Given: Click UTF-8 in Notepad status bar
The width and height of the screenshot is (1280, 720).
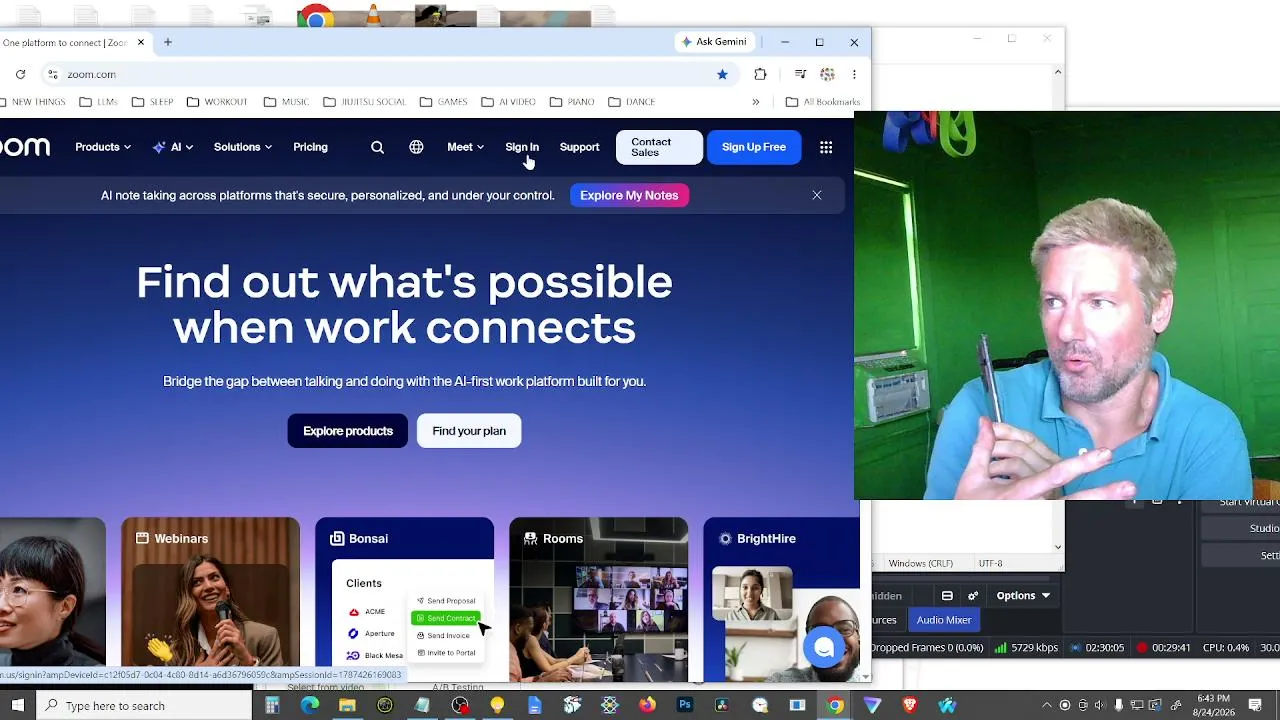Looking at the screenshot, I should click(x=990, y=564).
